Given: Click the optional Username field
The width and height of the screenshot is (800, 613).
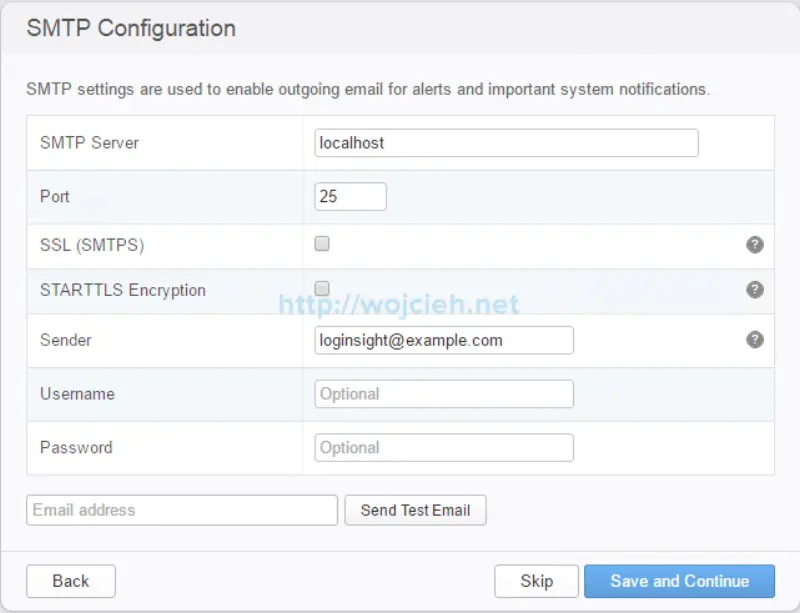Looking at the screenshot, I should 443,393.
